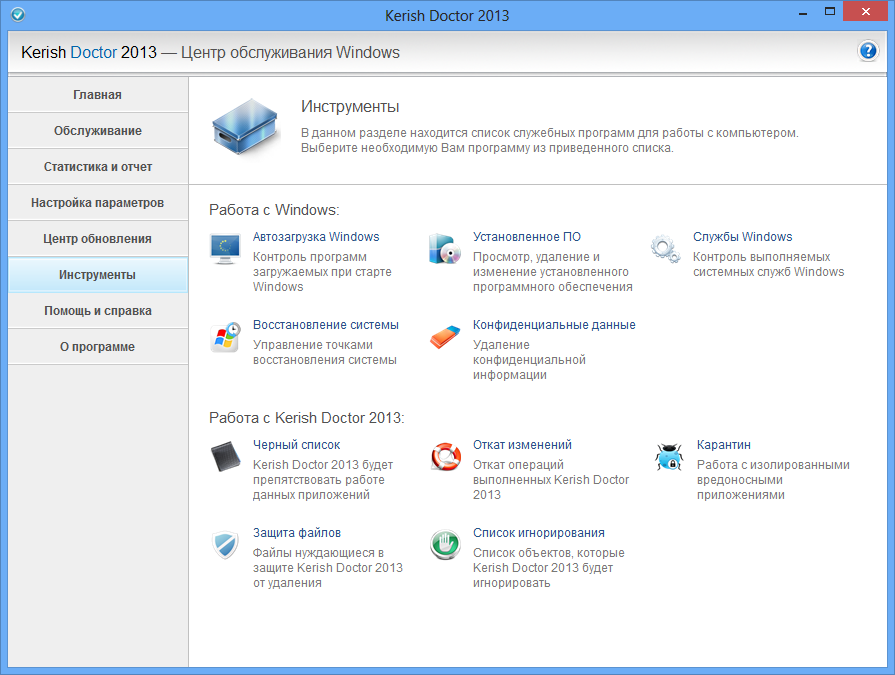895x675 pixels.
Task: Click the 'Работа с Windows:' heading
Action: click(274, 210)
